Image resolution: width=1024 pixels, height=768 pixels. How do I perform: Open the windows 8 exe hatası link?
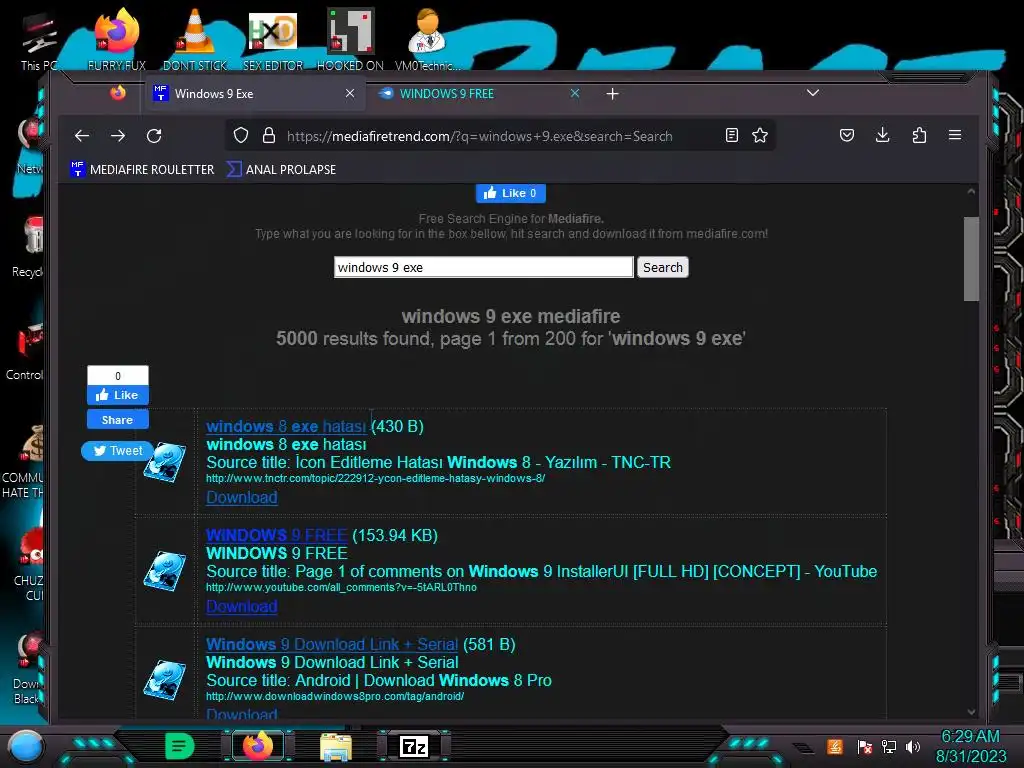pos(286,426)
